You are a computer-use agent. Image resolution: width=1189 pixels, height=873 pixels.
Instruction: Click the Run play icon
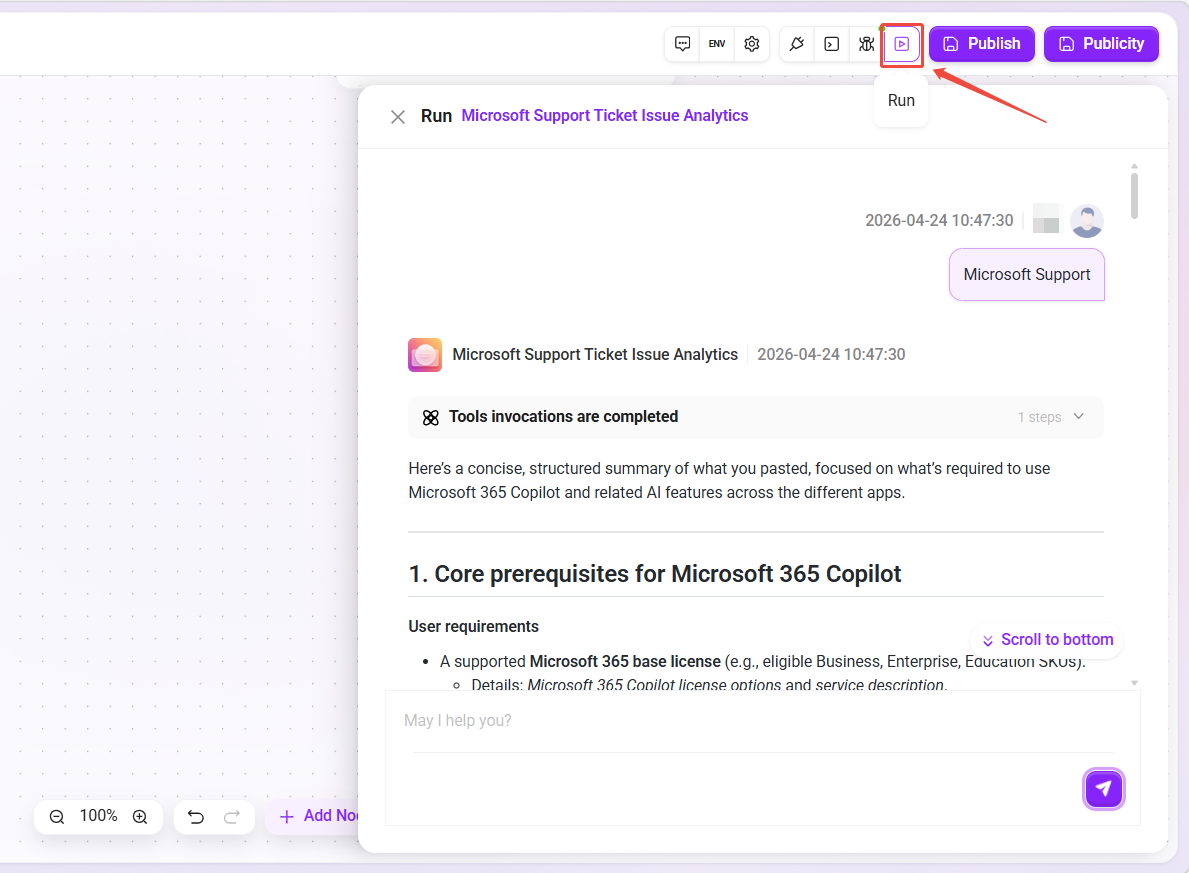tap(902, 44)
